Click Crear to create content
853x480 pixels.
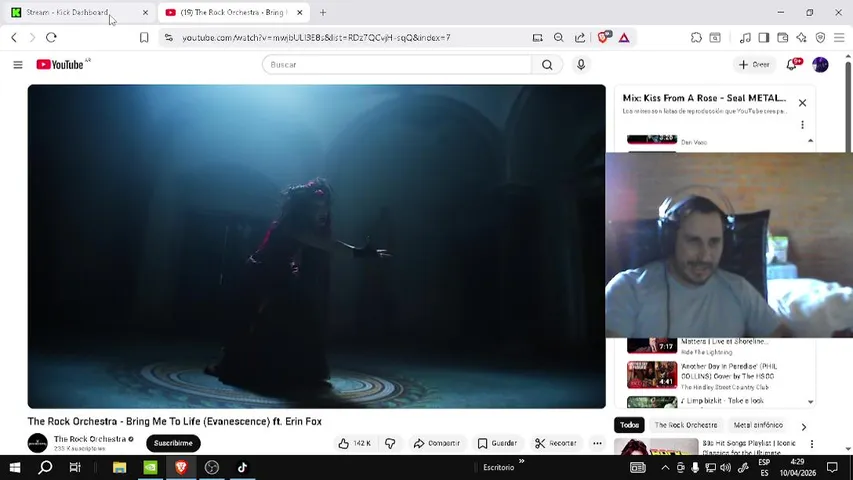pos(754,64)
